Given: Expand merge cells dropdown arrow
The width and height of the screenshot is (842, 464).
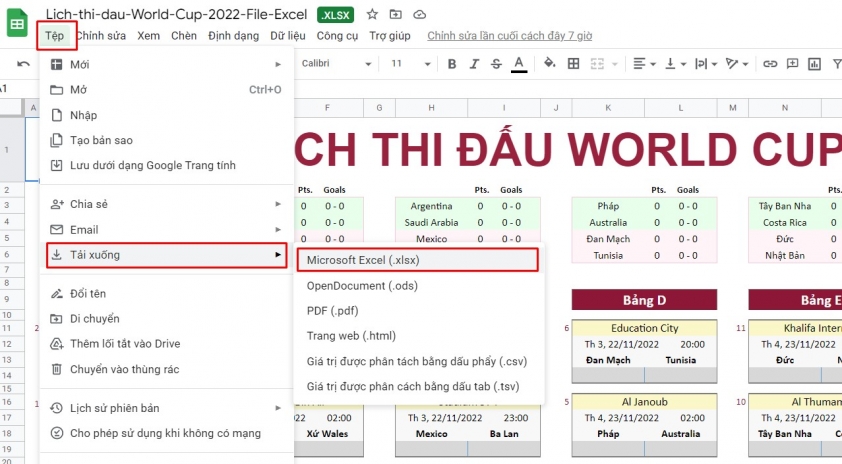Looking at the screenshot, I should click(615, 64).
